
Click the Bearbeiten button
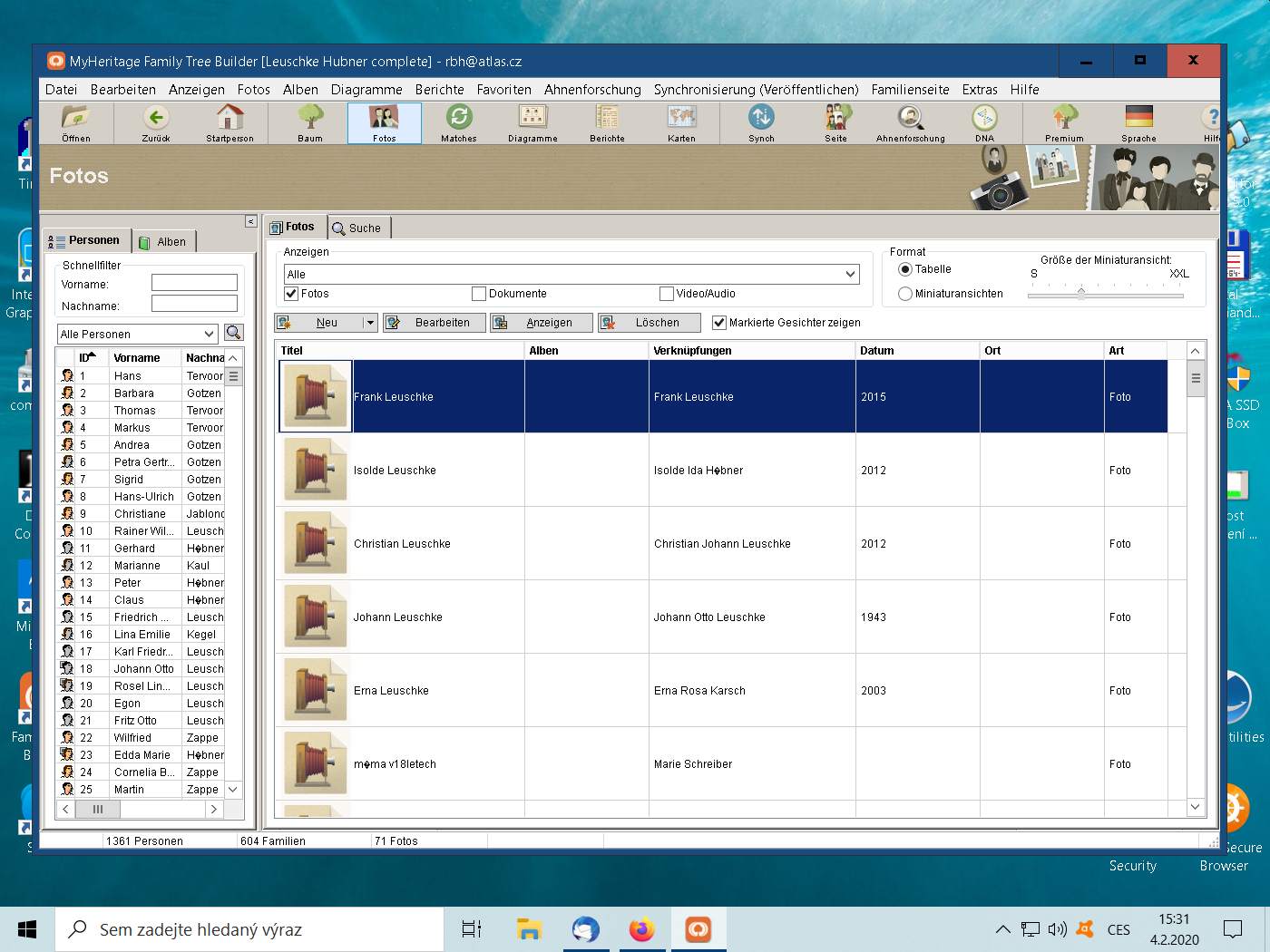434,323
